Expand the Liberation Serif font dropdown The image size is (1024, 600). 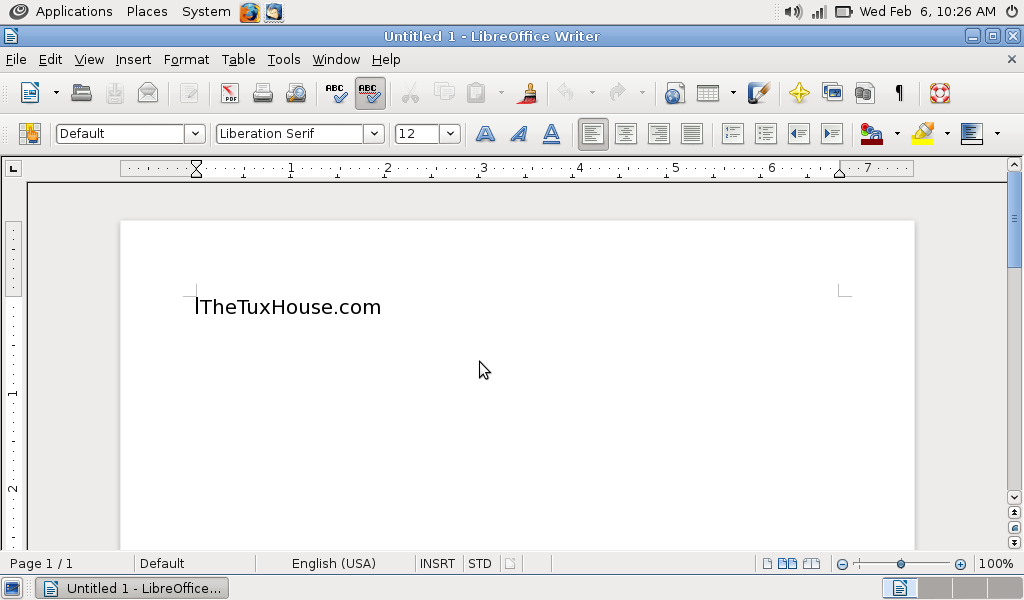pyautogui.click(x=374, y=134)
